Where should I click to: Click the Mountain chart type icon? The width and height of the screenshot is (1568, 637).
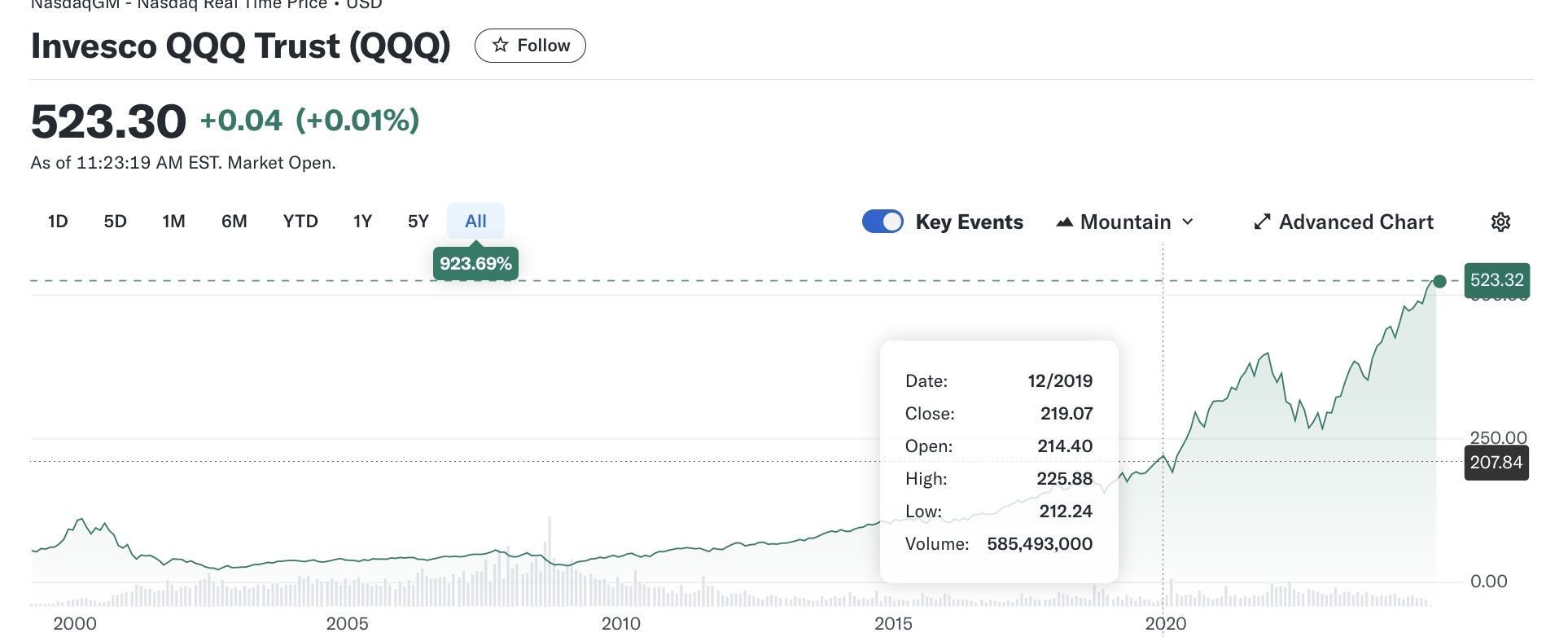click(1064, 222)
